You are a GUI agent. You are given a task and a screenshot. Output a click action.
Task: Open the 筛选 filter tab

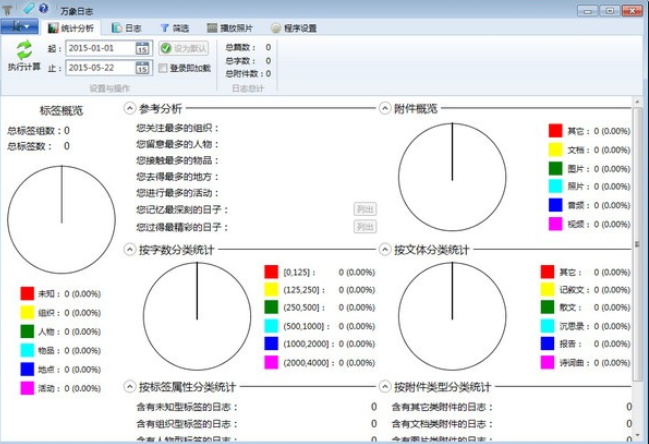click(x=175, y=28)
